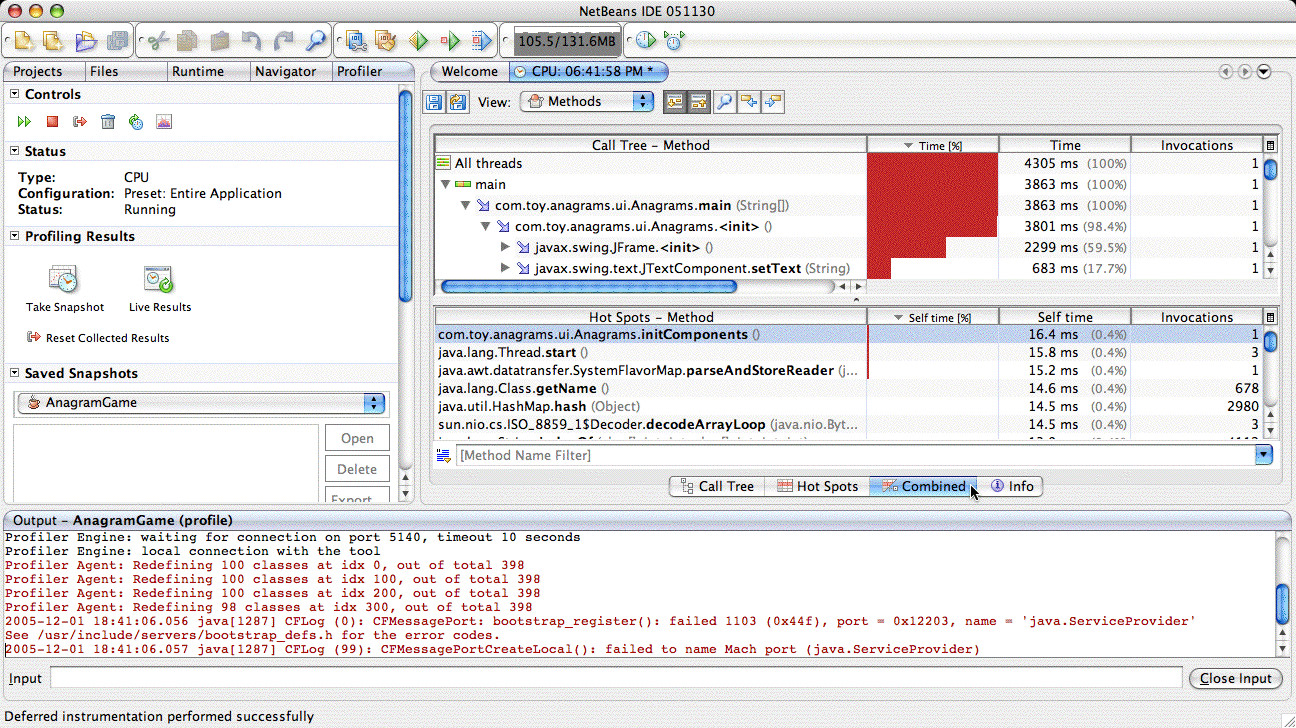Image resolution: width=1296 pixels, height=728 pixels.
Task: Open the View Methods dropdown
Action: tap(587, 101)
